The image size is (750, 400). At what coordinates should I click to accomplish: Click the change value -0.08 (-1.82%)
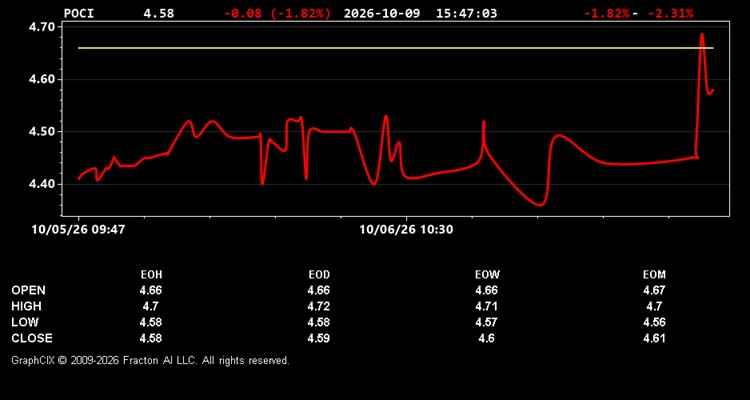(277, 13)
